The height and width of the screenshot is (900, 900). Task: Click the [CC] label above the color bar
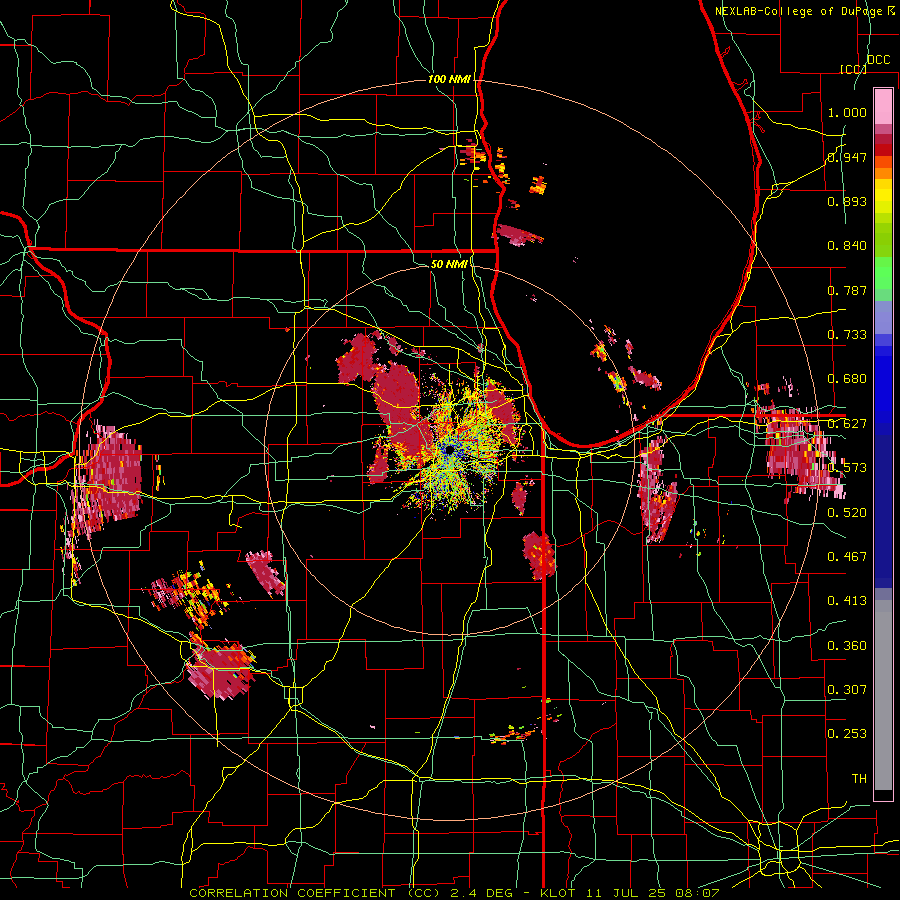(x=853, y=69)
